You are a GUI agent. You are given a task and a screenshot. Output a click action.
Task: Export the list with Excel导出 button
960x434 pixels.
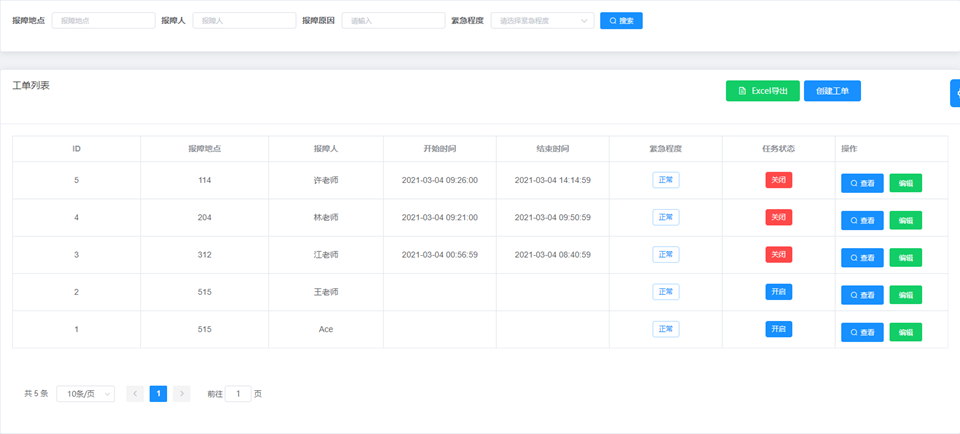coord(762,91)
